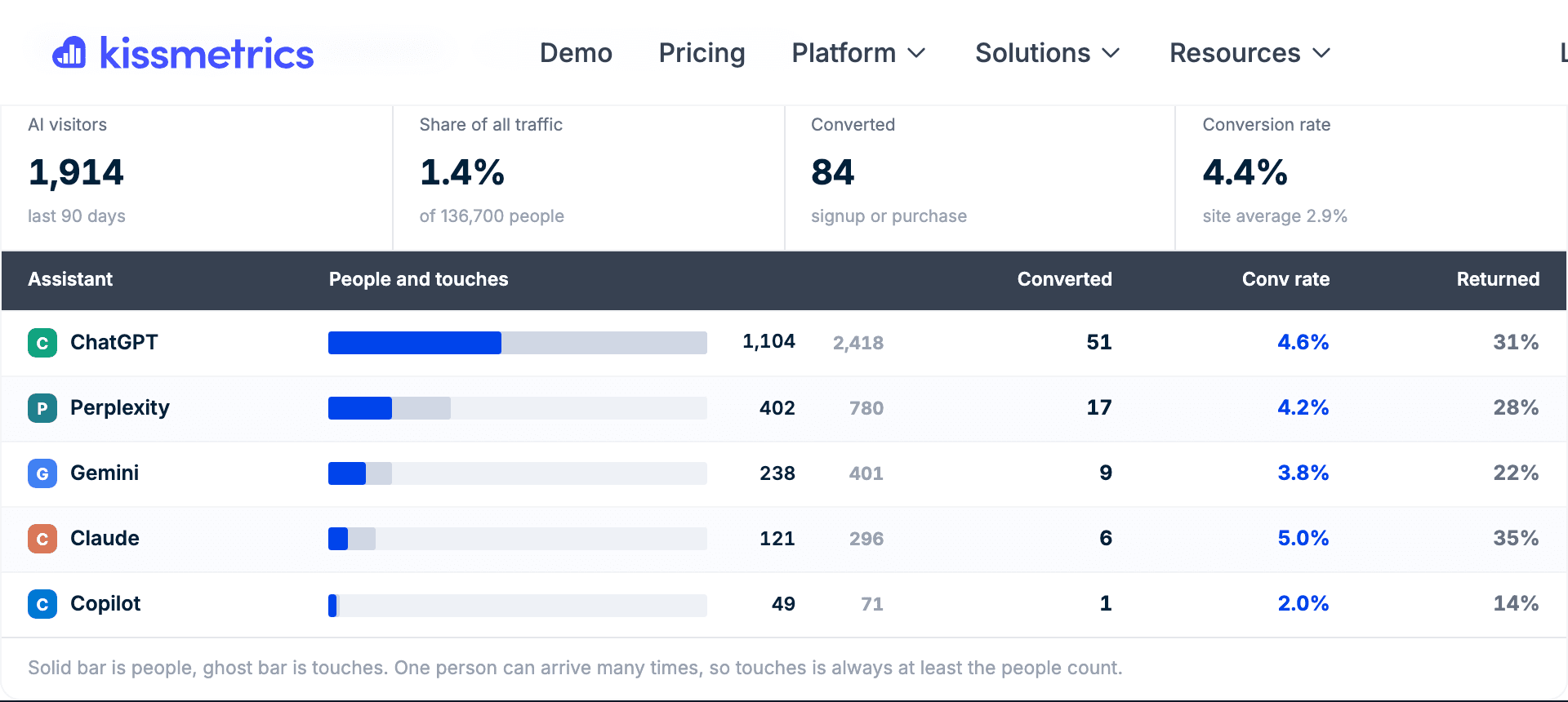The height and width of the screenshot is (702, 1568).
Task: Click the 'signup or purchase' text
Action: tap(889, 216)
